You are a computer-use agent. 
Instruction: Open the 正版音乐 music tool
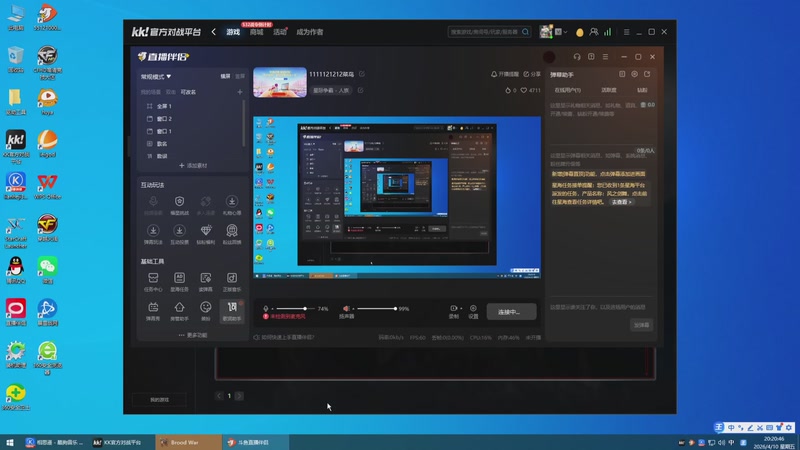pos(232,282)
